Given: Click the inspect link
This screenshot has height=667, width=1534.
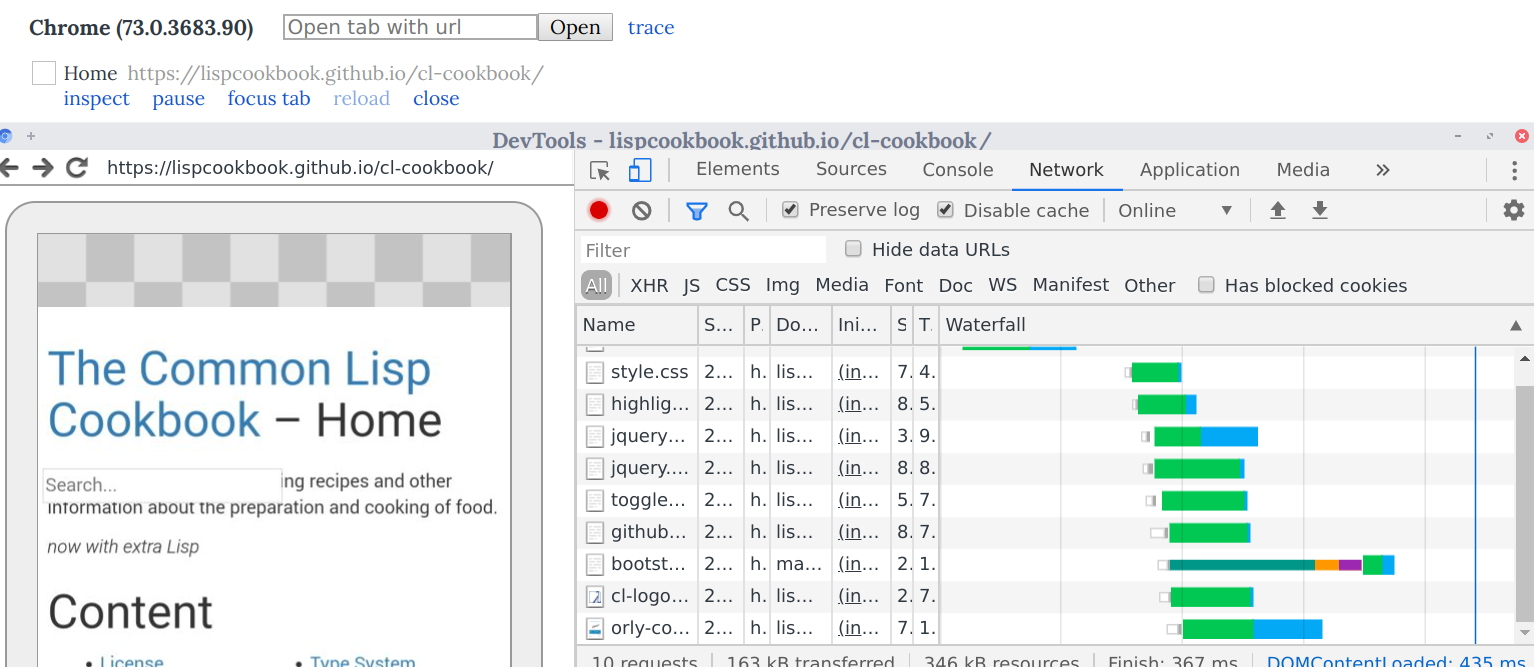Looking at the screenshot, I should pos(97,98).
